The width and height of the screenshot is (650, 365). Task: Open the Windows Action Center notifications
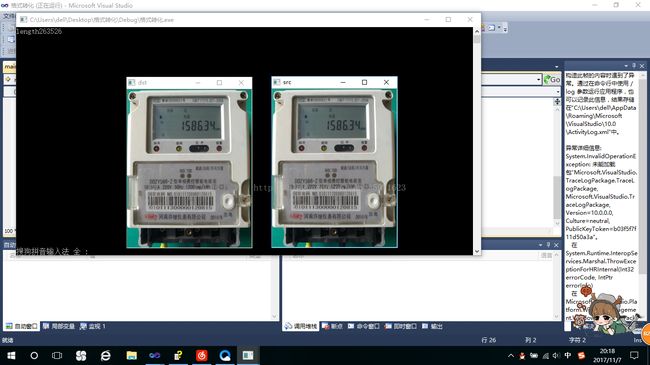[634, 355]
